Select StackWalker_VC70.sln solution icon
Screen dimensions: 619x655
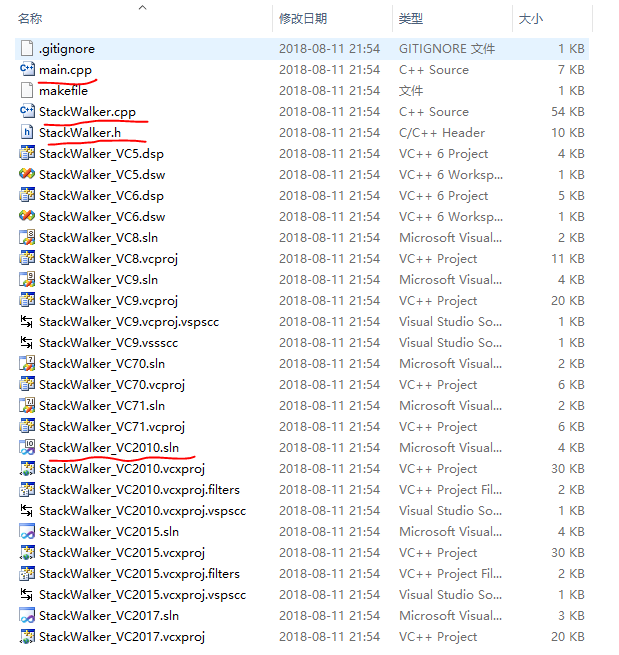click(x=27, y=363)
